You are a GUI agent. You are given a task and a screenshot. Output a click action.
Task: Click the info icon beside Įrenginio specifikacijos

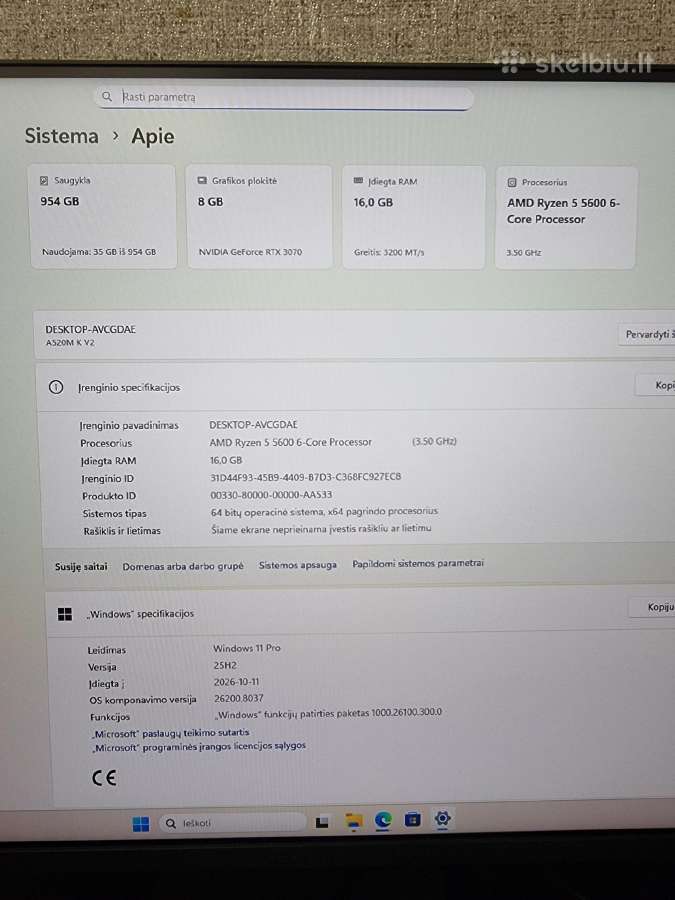click(x=56, y=387)
